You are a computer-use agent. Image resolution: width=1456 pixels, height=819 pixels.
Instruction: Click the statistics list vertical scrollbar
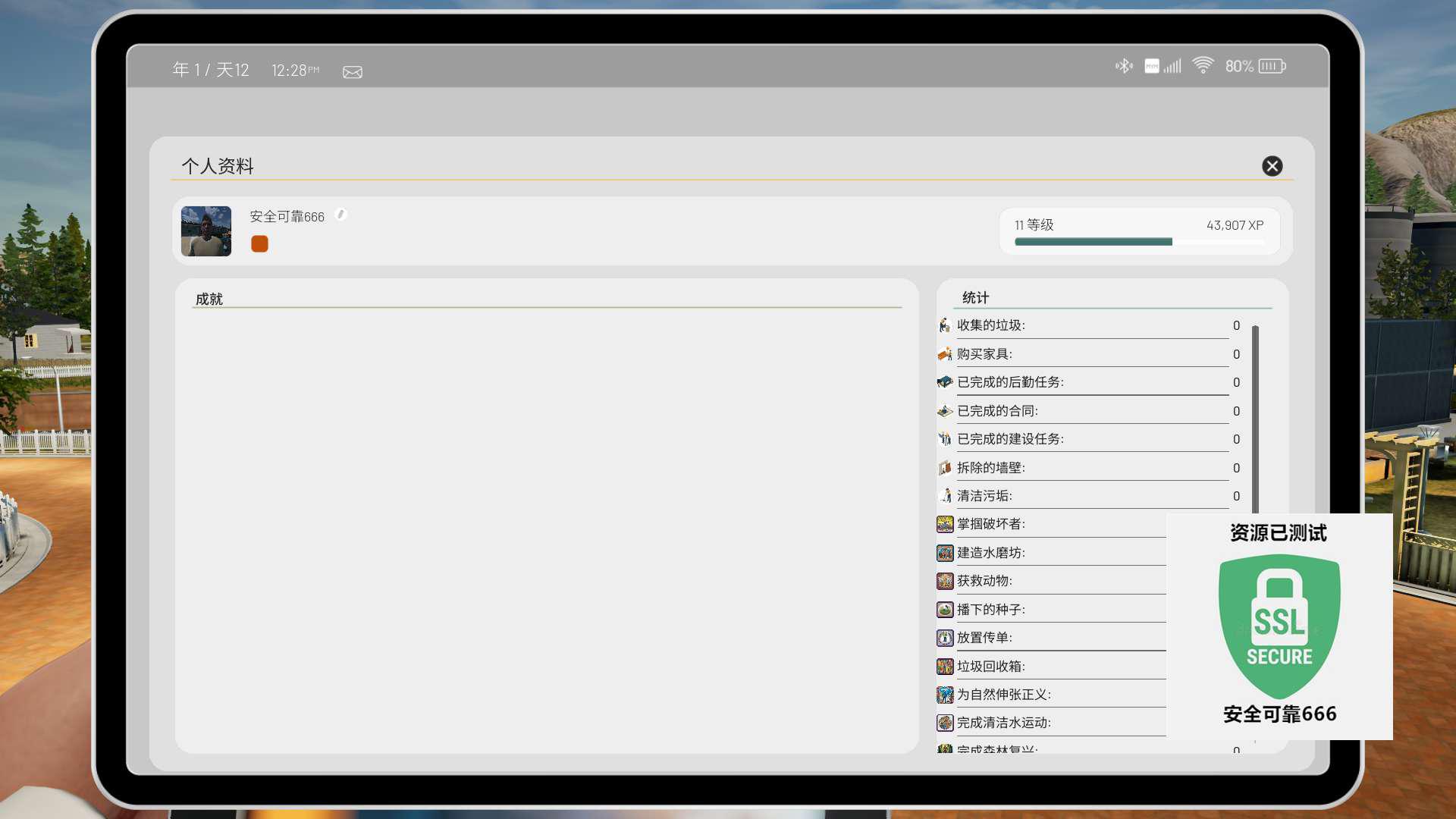tap(1255, 419)
